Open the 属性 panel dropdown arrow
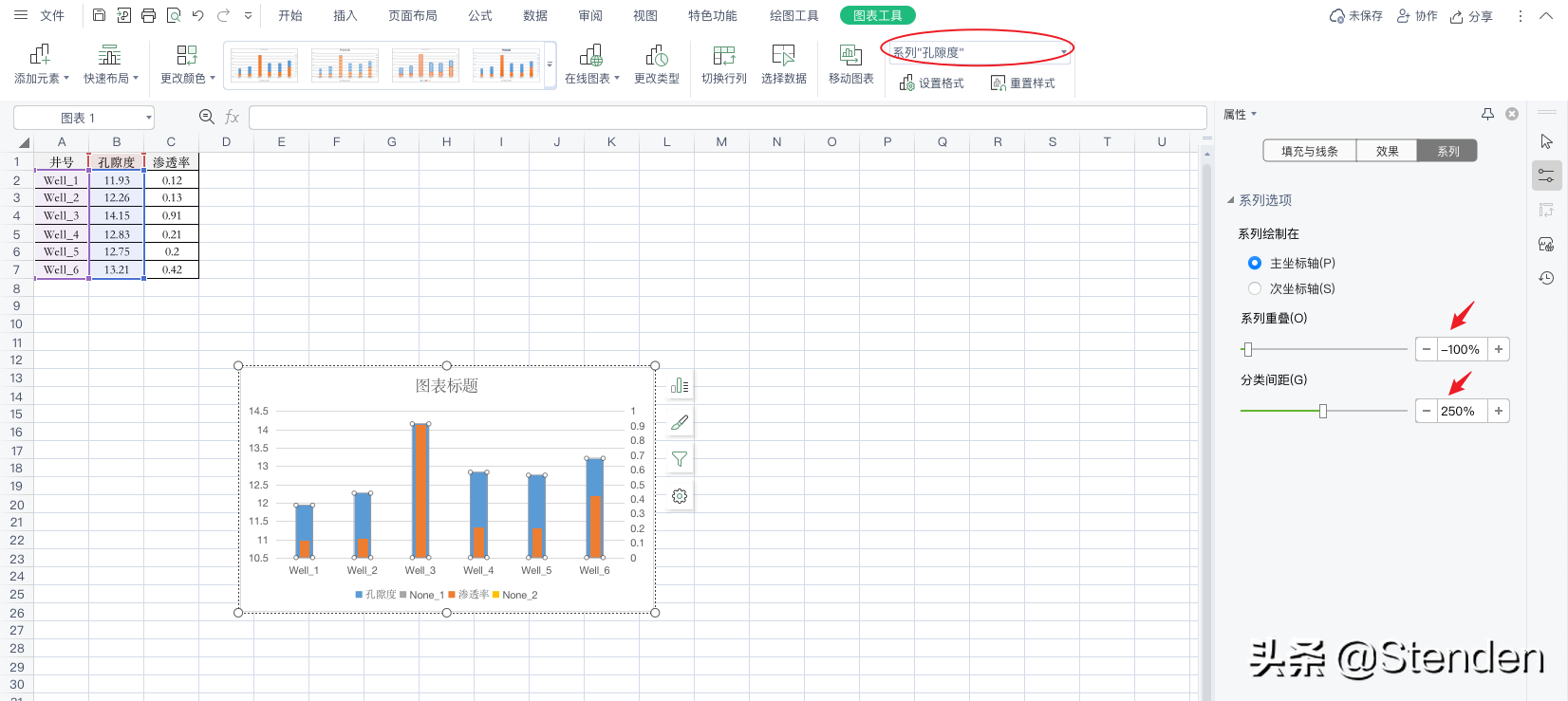This screenshot has width=1568, height=701. point(1254,114)
